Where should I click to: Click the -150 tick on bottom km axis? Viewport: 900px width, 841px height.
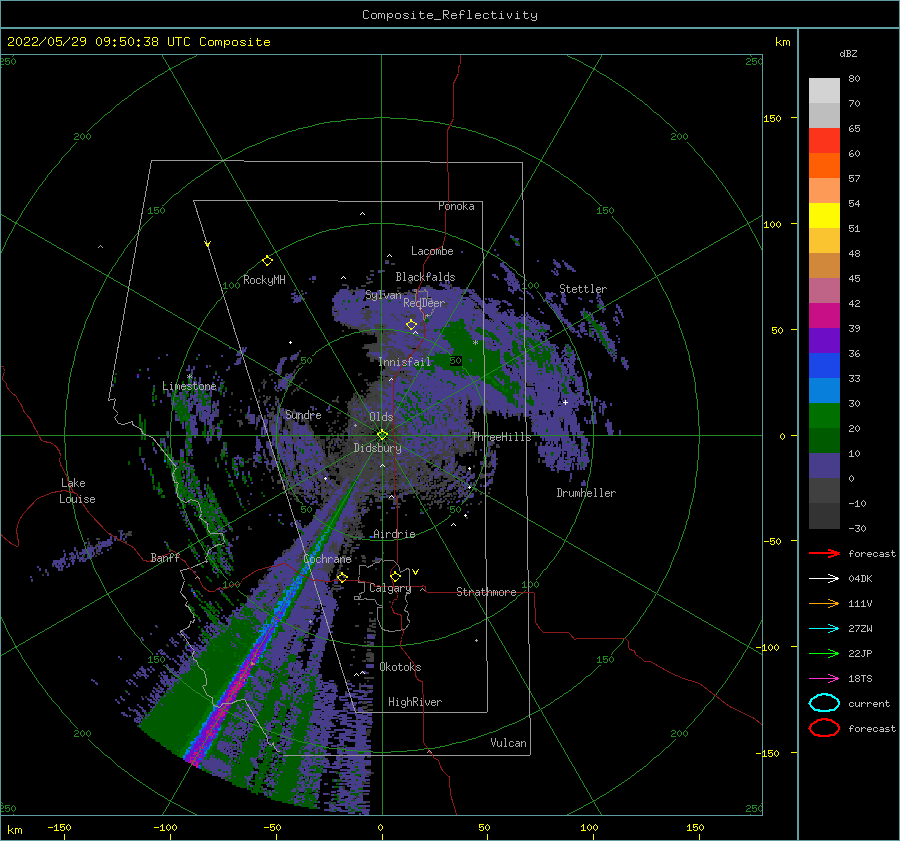click(x=59, y=827)
